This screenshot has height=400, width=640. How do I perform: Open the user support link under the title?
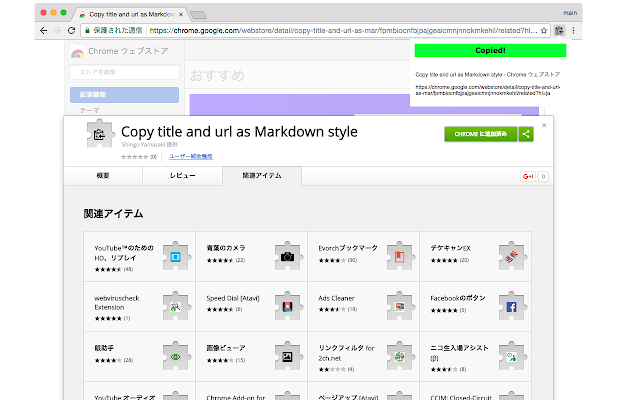(191, 156)
